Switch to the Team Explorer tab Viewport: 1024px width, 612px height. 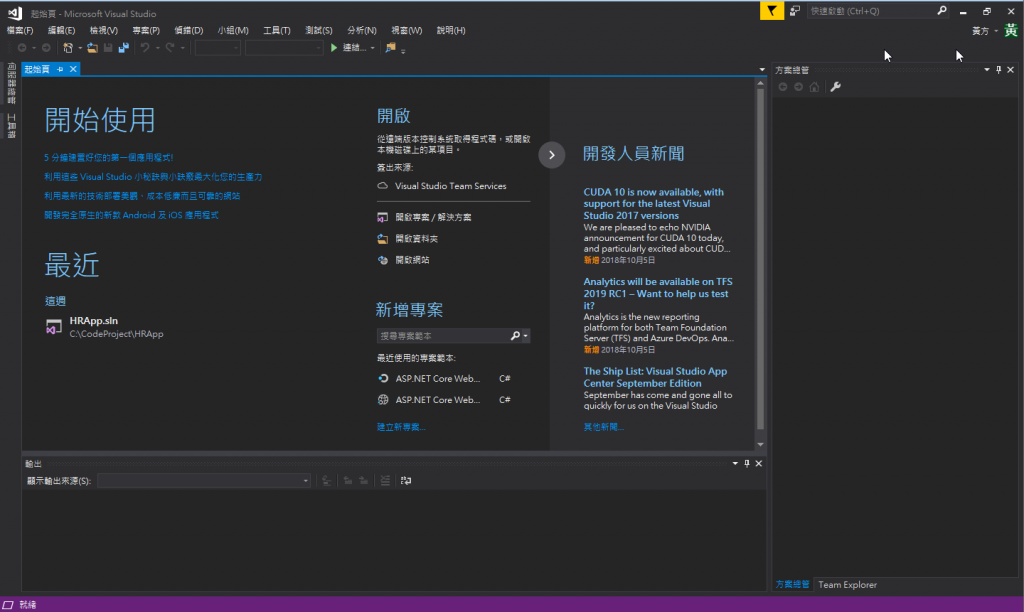pos(847,585)
